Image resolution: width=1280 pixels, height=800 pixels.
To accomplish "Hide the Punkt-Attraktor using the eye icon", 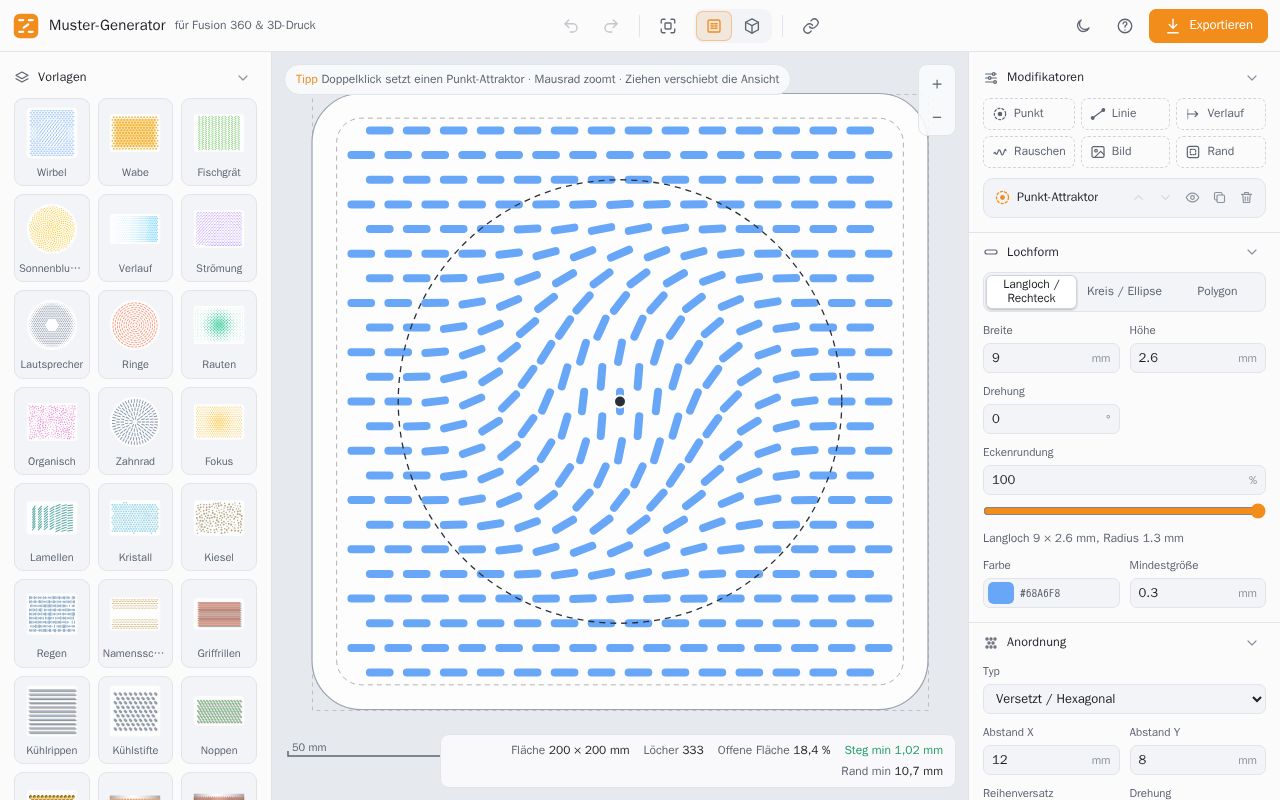I will pyautogui.click(x=1192, y=198).
